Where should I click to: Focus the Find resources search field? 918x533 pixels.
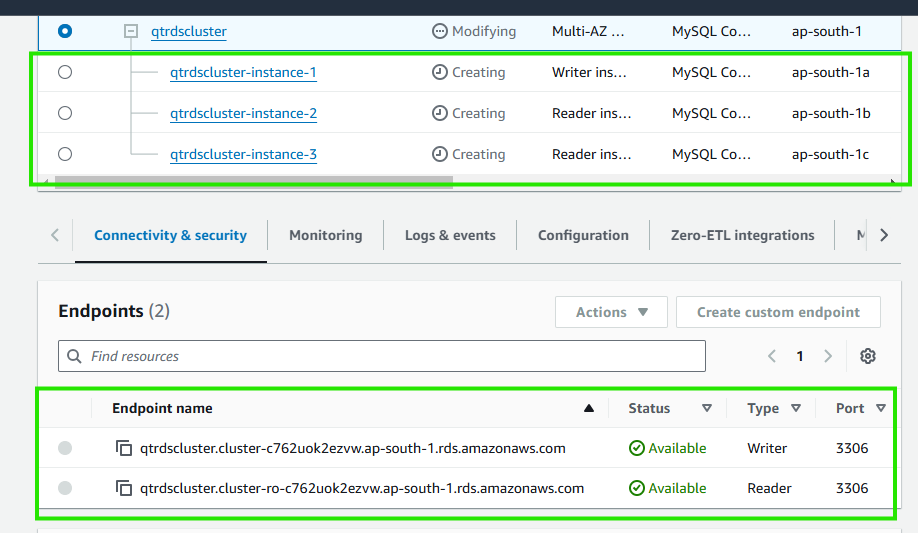click(x=382, y=356)
